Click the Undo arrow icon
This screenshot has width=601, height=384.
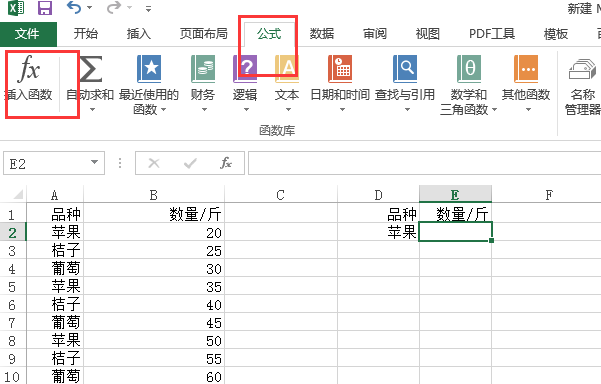[x=74, y=7]
